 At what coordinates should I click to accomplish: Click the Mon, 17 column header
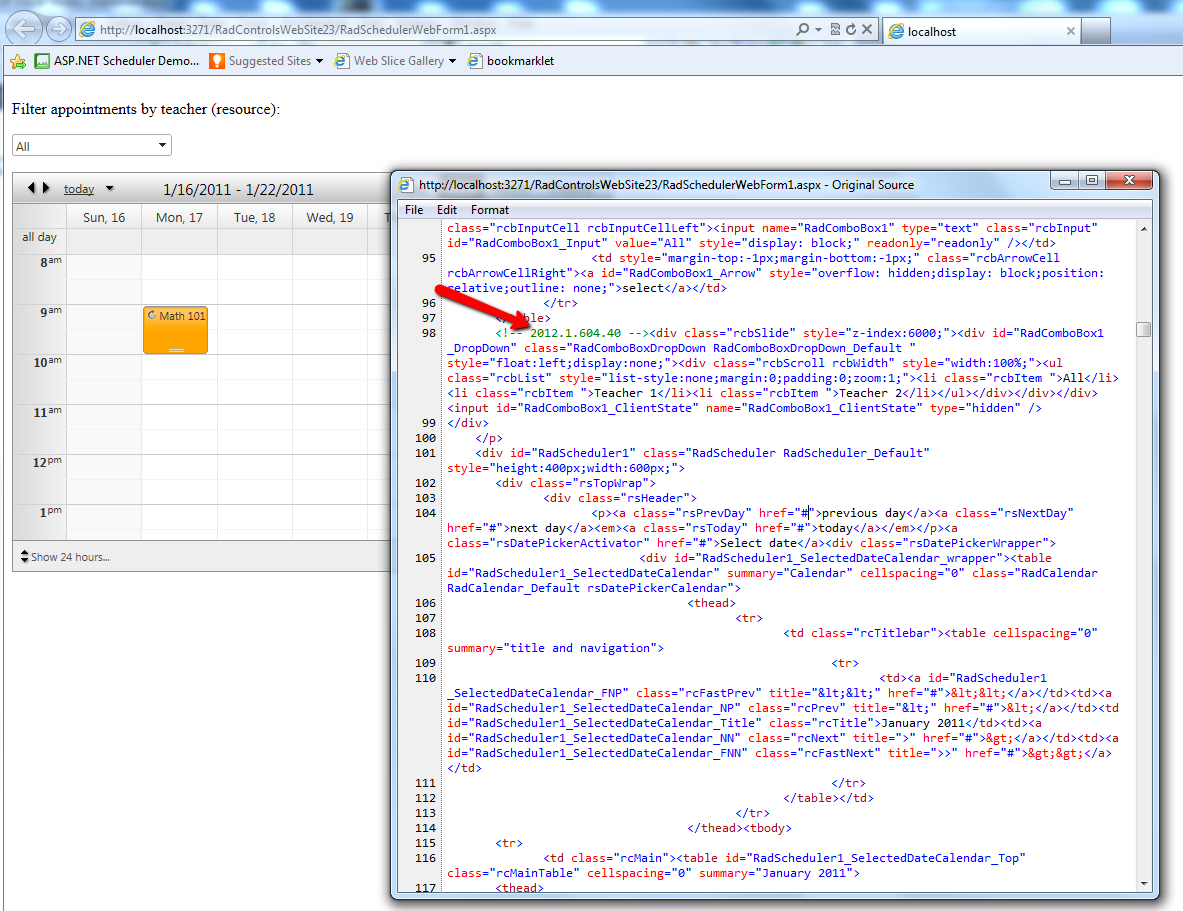point(180,217)
